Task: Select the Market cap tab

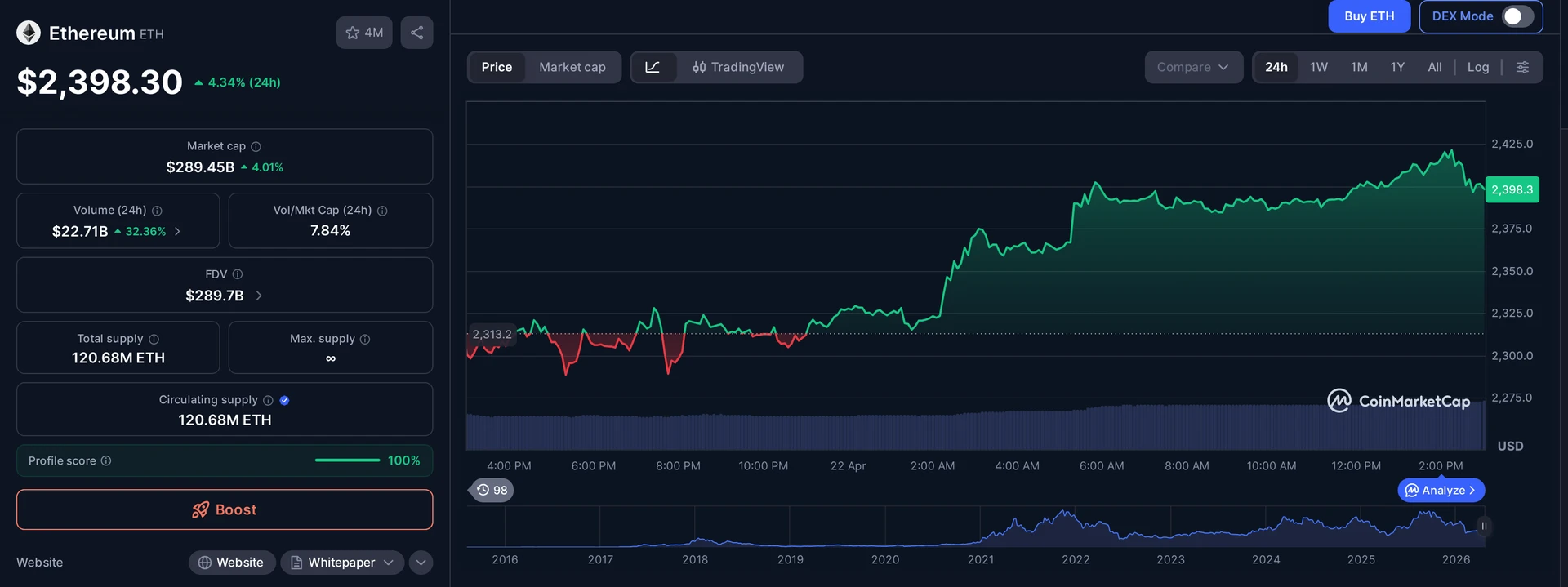Action: (572, 67)
